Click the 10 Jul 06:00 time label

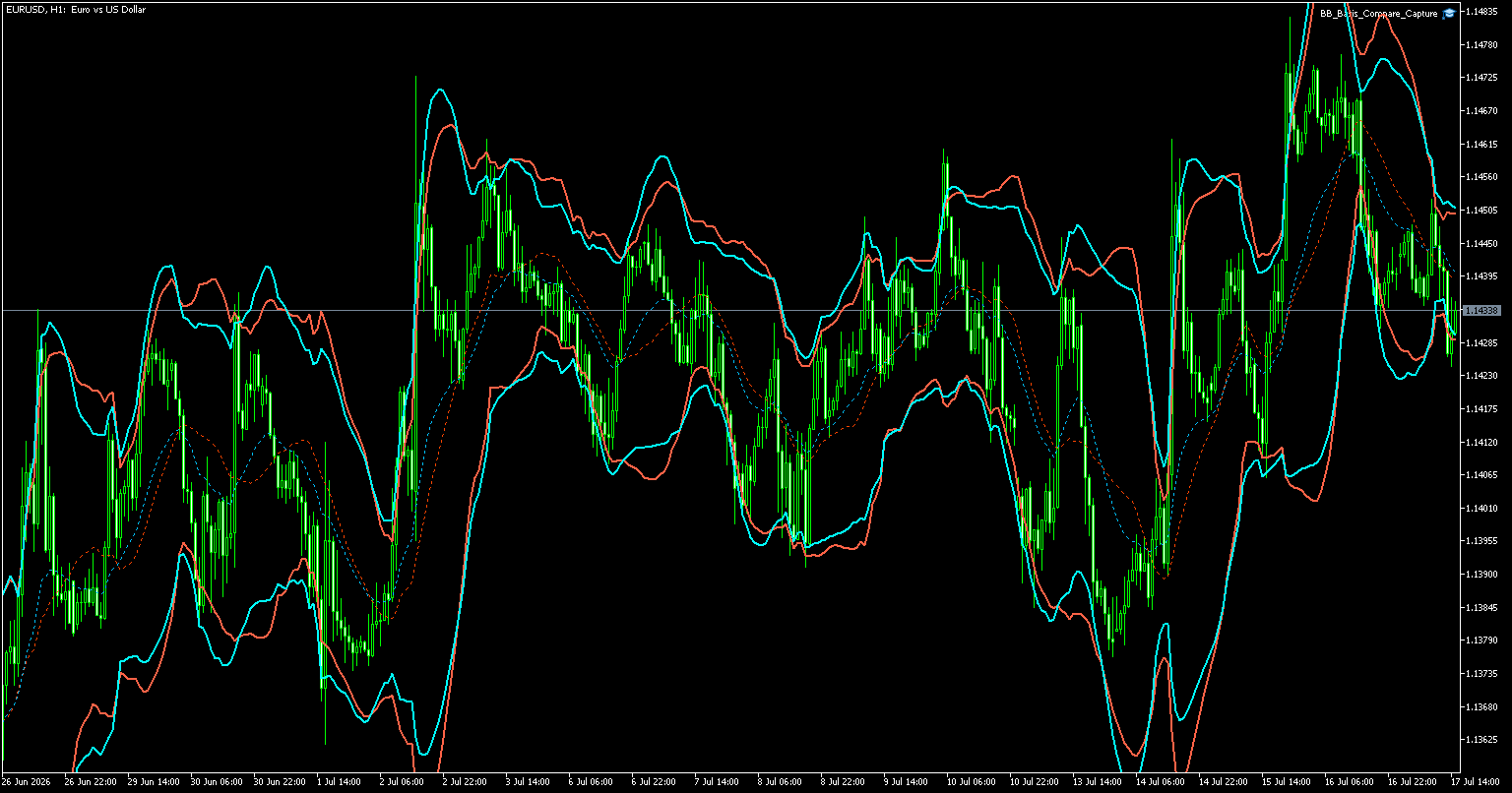(x=972, y=782)
